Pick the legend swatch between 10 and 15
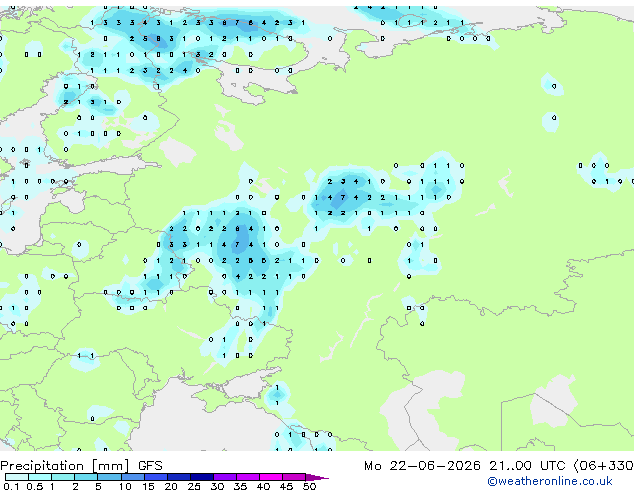The height and width of the screenshot is (490, 634). pyautogui.click(x=132, y=477)
